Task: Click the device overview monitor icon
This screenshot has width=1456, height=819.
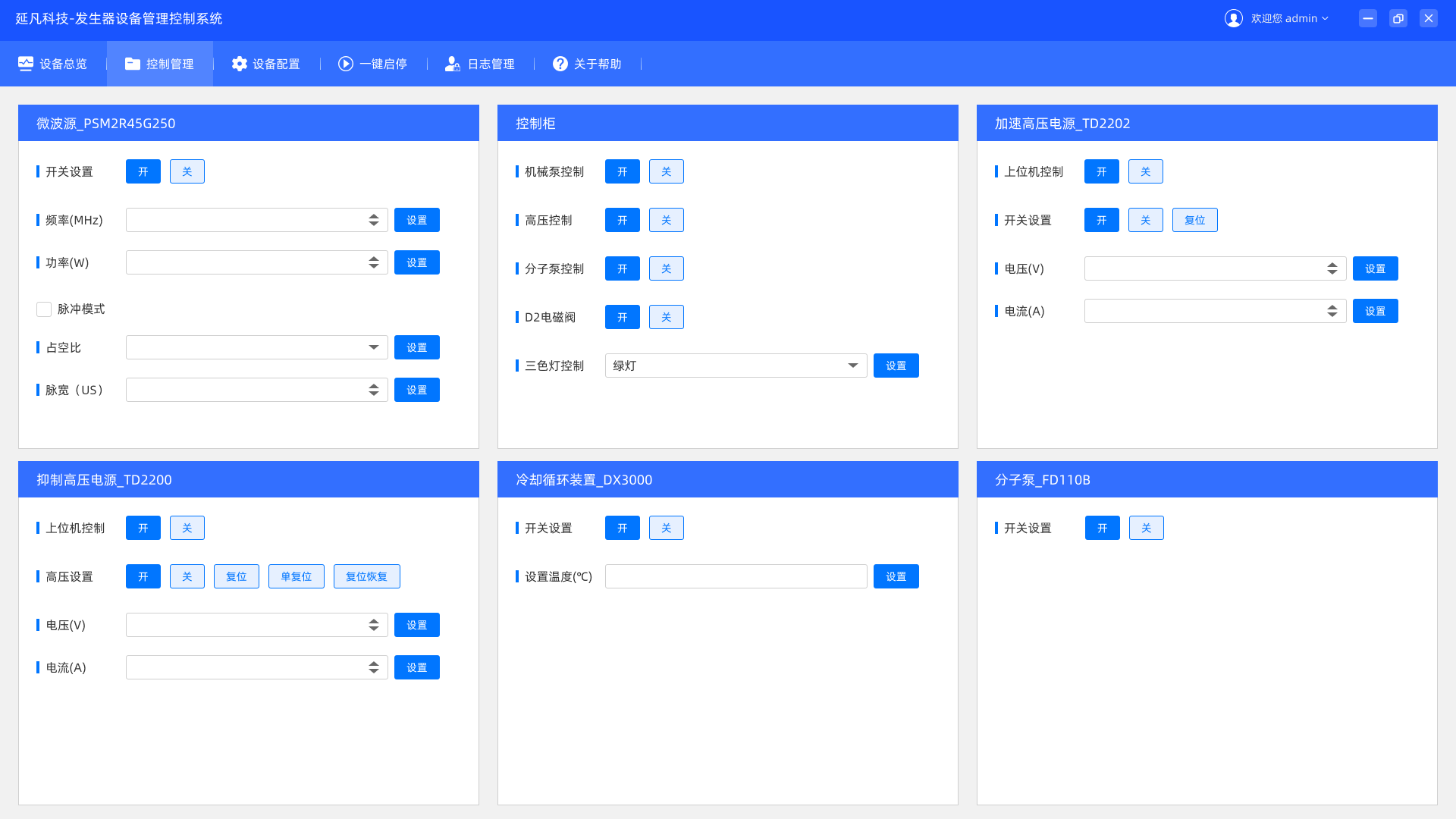Action: click(x=26, y=64)
